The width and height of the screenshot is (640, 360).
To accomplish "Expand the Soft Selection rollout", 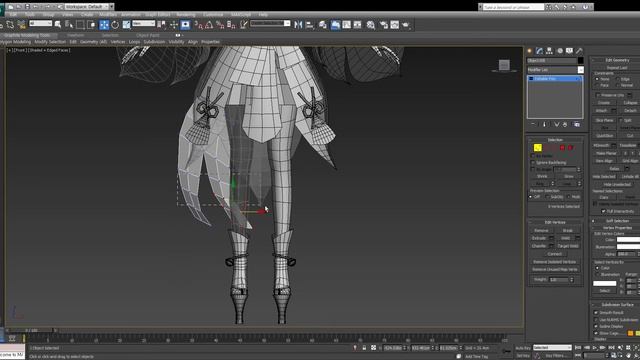I will (617, 221).
